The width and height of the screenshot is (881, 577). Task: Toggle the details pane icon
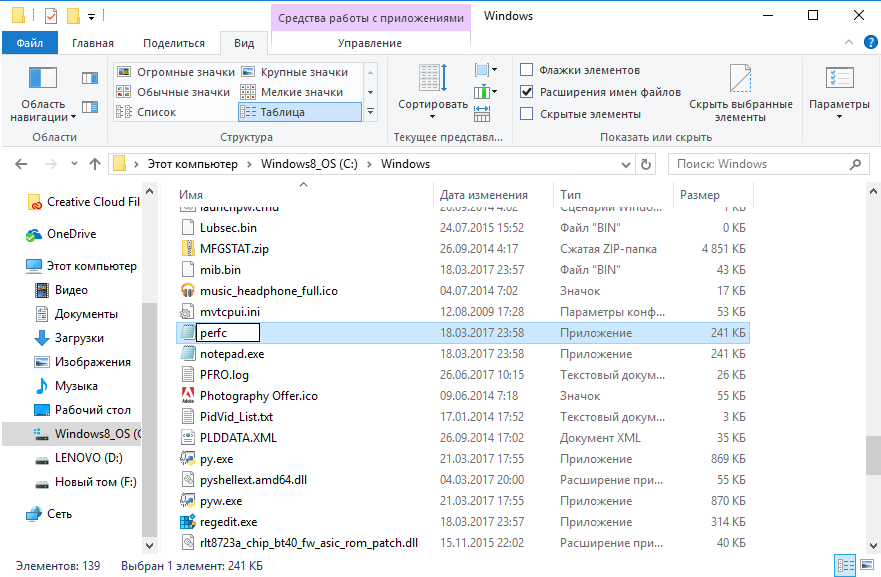point(90,106)
